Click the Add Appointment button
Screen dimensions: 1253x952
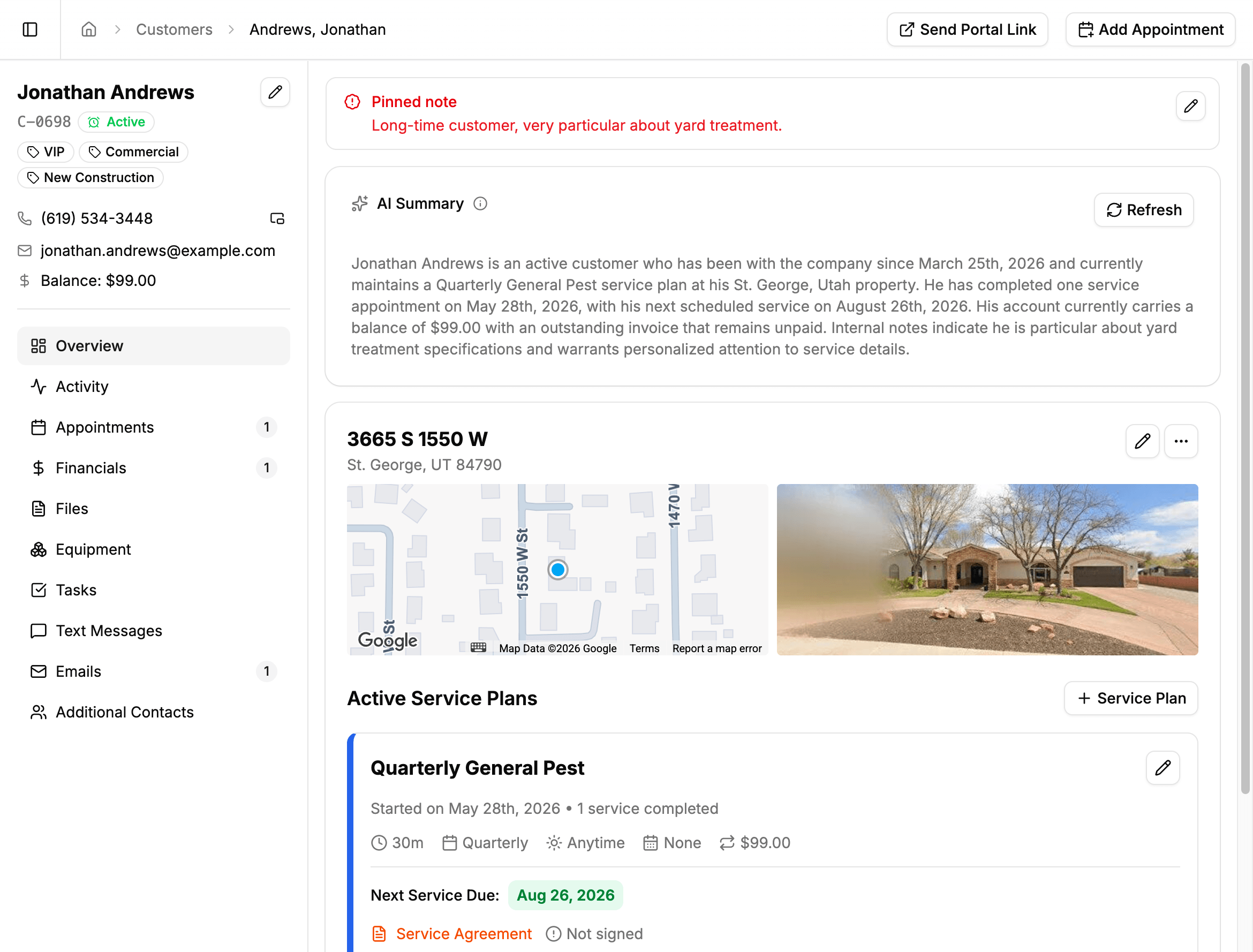click(1150, 29)
